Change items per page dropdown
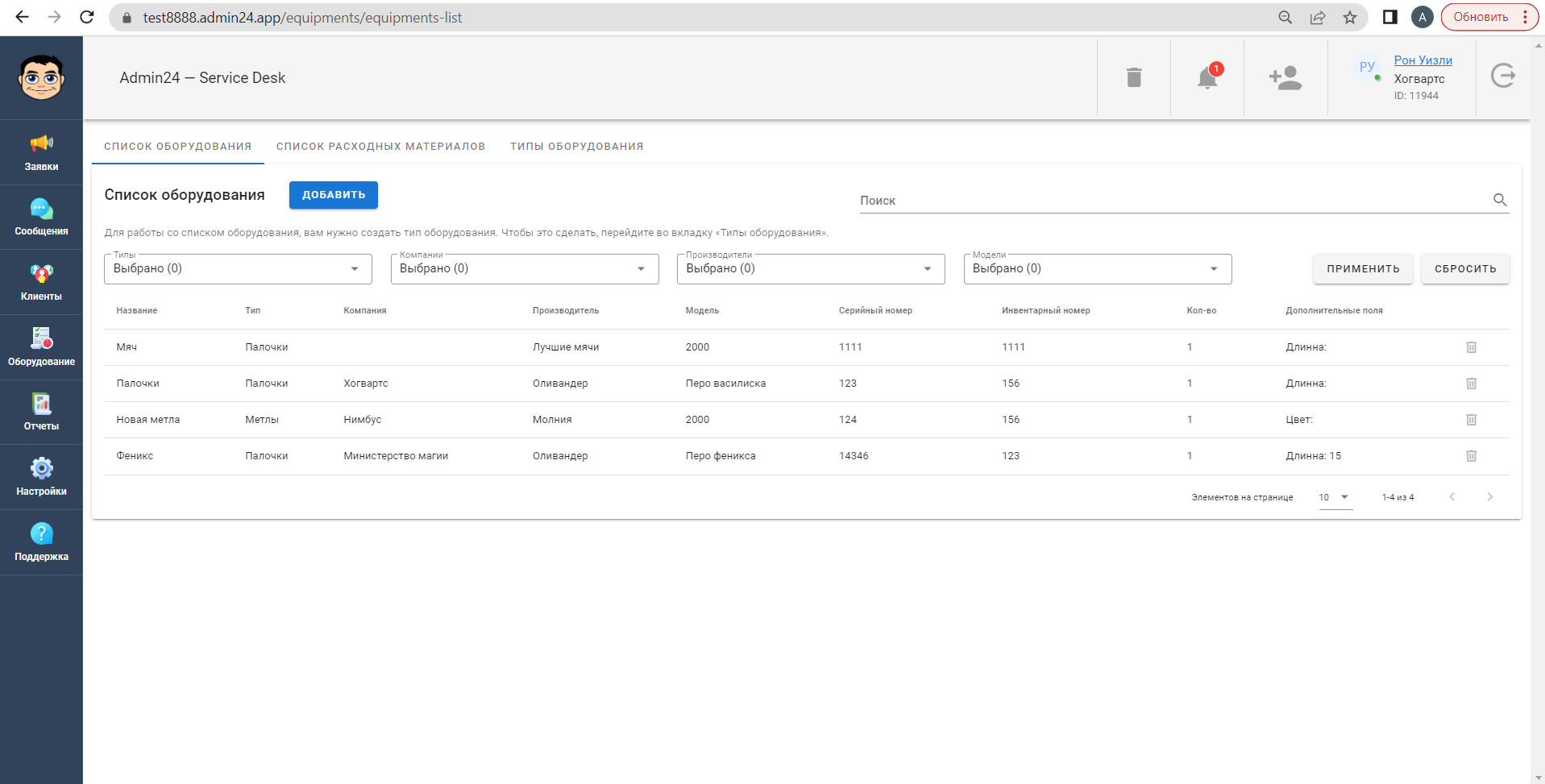This screenshot has width=1545, height=784. [x=1335, y=497]
